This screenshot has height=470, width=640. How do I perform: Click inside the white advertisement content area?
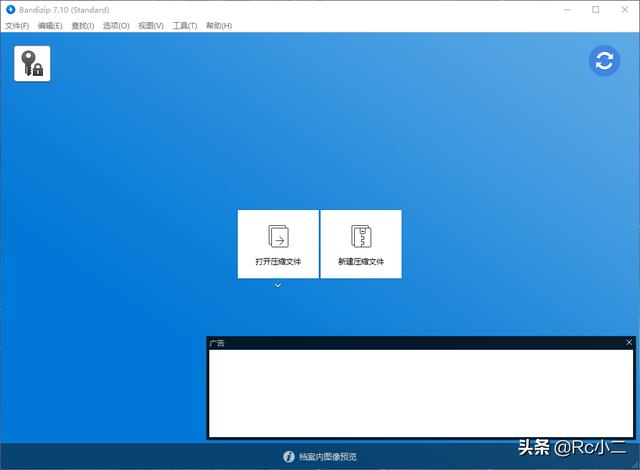coord(420,392)
